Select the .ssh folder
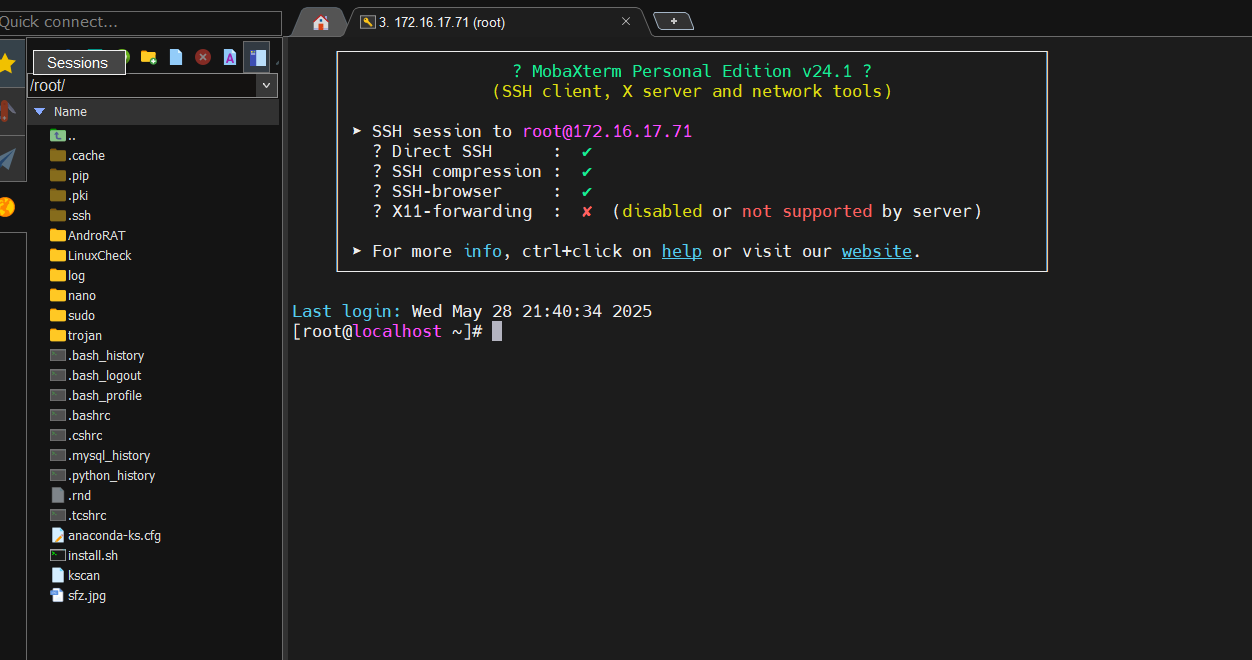Viewport: 1252px width, 660px height. [x=71, y=215]
